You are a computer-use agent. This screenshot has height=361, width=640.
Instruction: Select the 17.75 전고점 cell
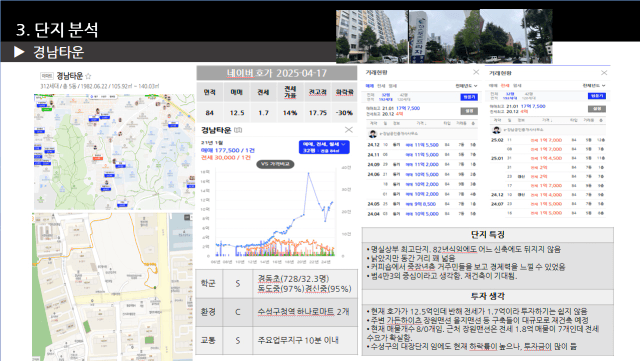tap(318, 113)
